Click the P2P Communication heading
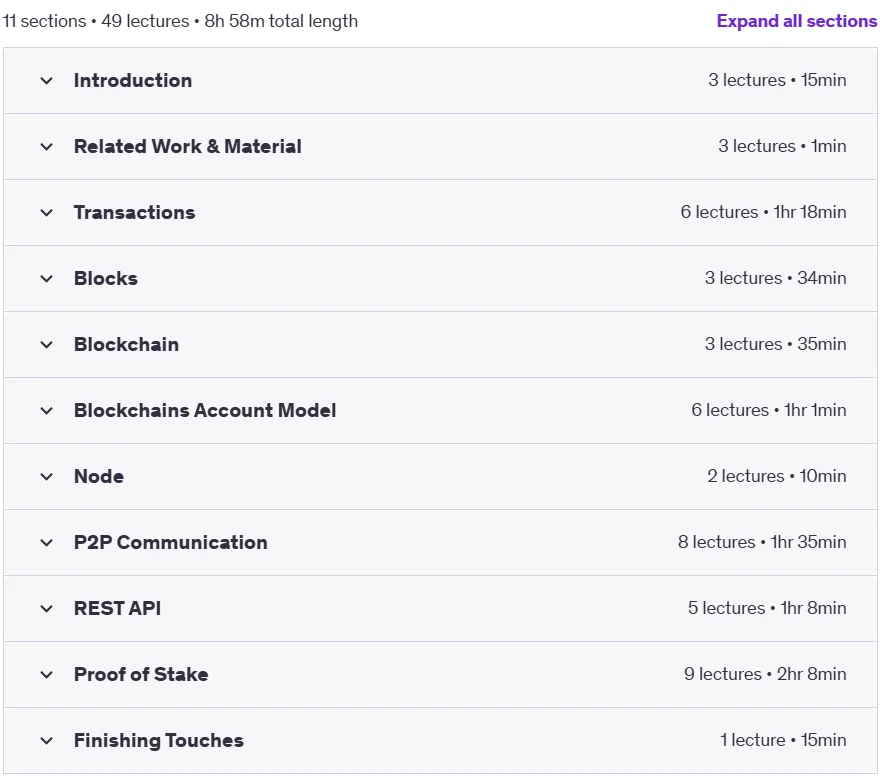The width and height of the screenshot is (880, 777). [171, 542]
